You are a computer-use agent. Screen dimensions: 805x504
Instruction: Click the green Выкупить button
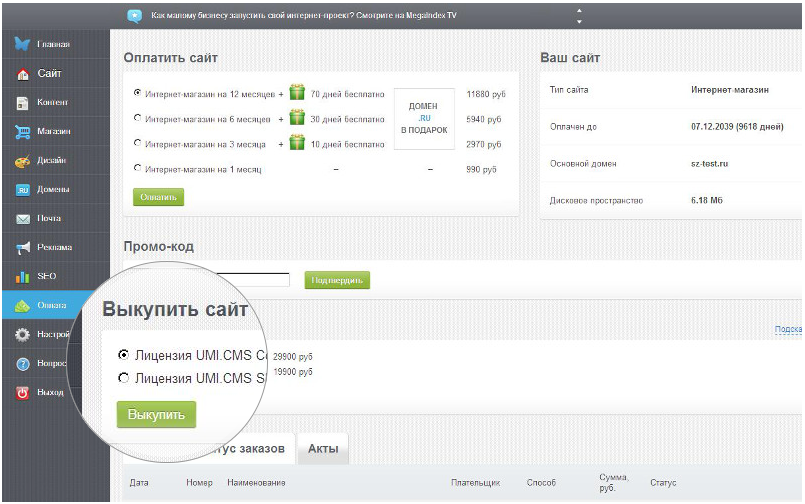pyautogui.click(x=156, y=414)
